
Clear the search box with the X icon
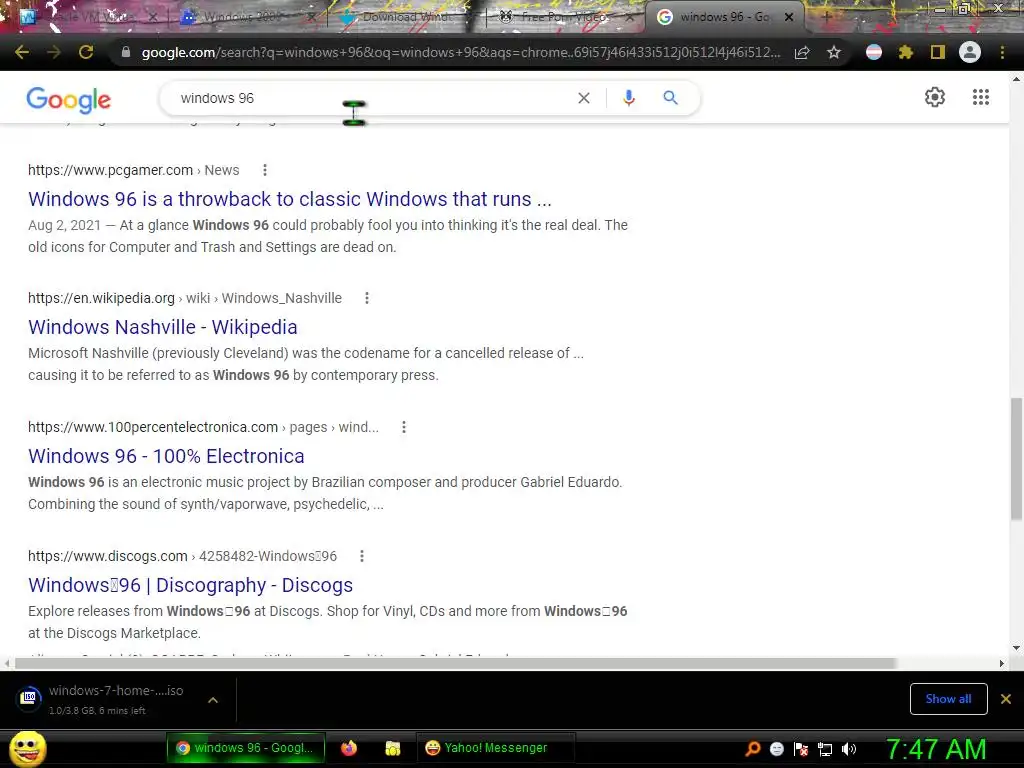584,98
